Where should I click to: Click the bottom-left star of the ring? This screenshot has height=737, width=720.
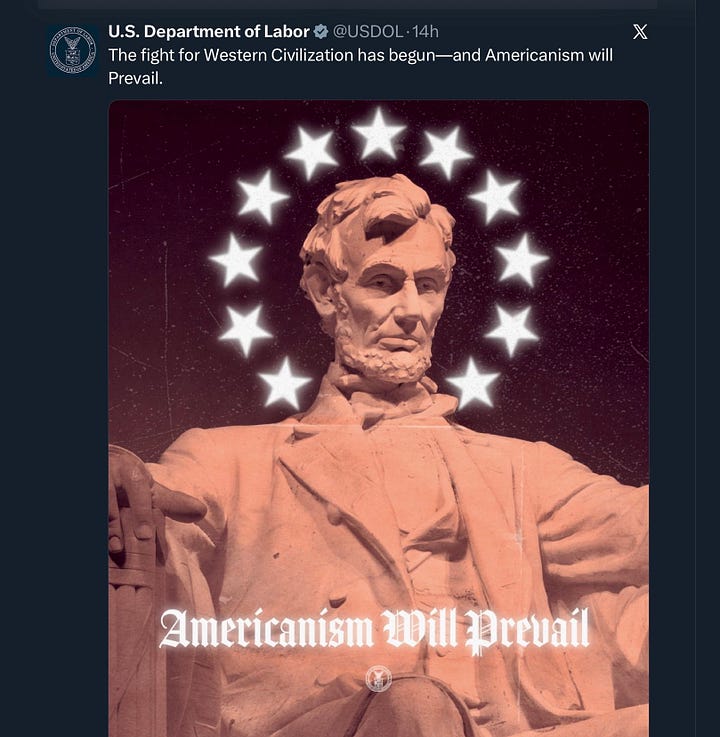tap(284, 383)
